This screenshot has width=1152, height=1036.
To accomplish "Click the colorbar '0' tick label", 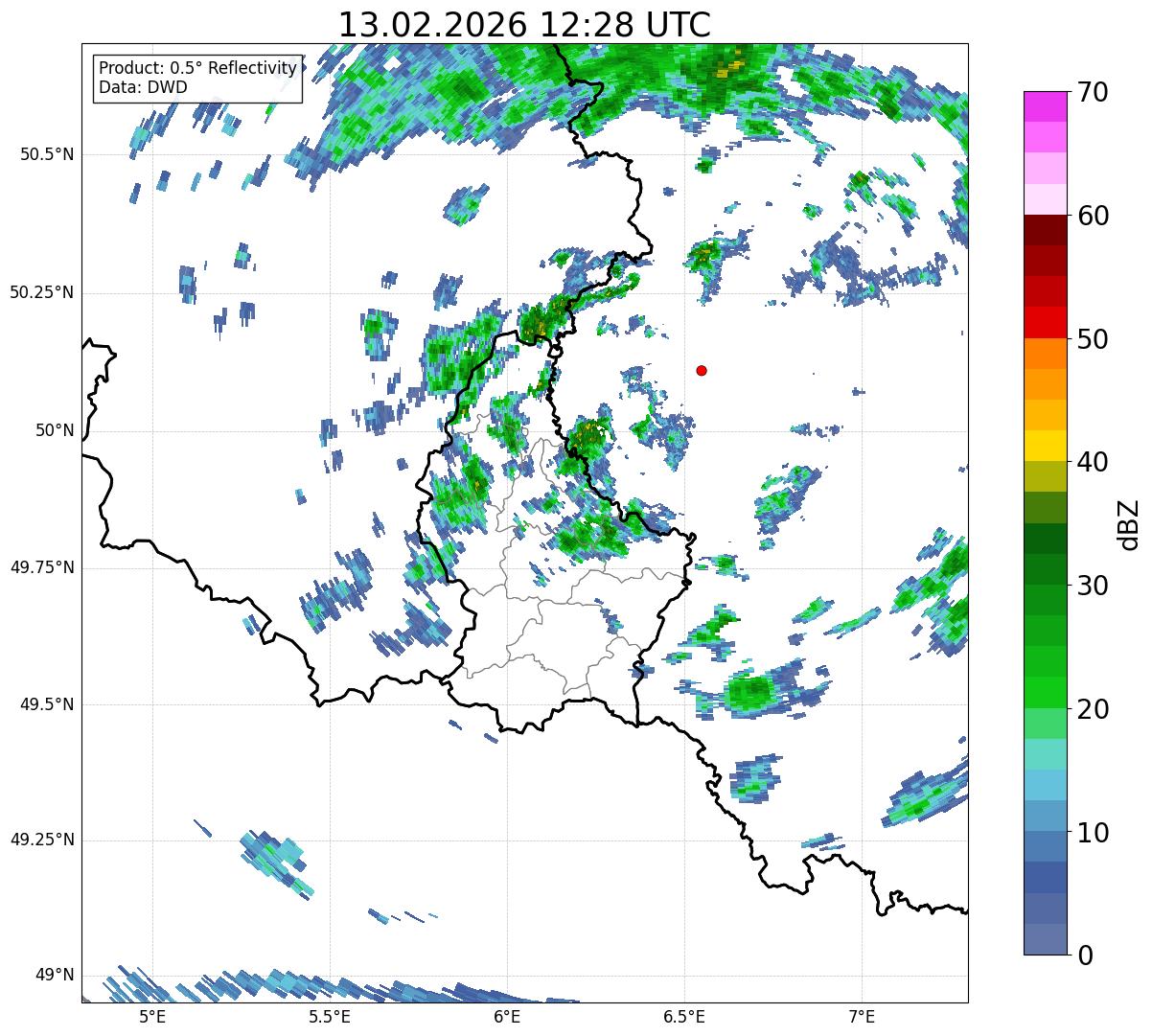I will click(x=1086, y=955).
